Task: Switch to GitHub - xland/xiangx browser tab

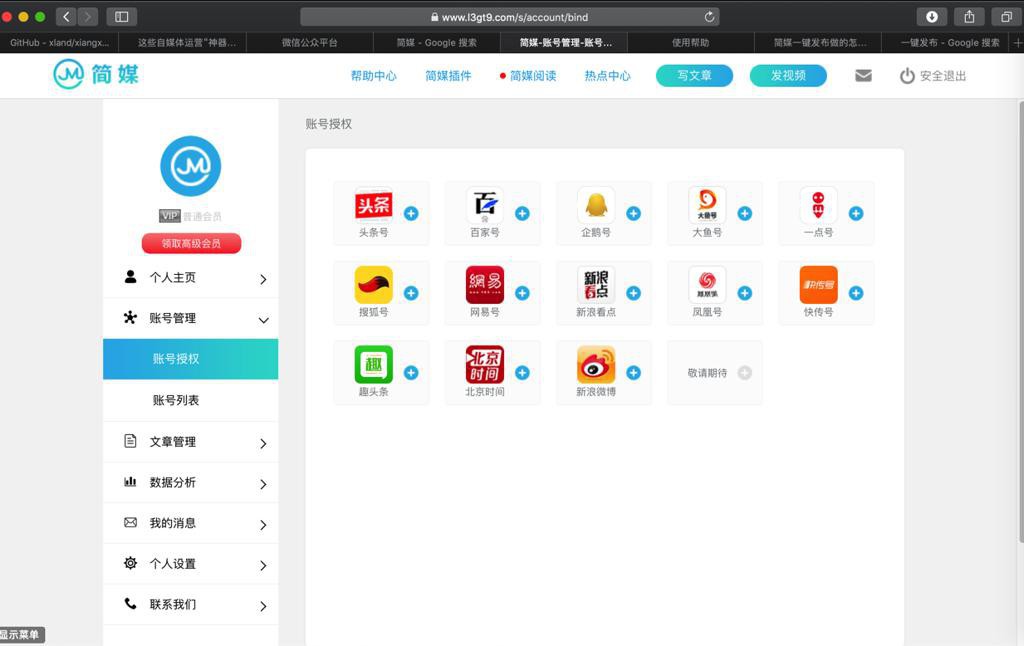Action: [59, 42]
